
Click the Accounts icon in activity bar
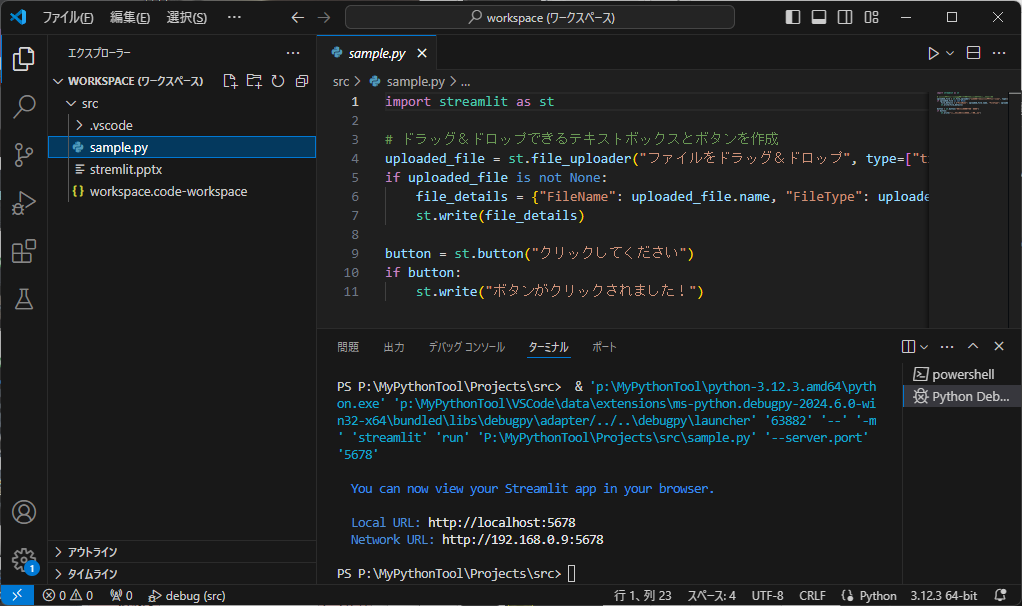pos(23,512)
